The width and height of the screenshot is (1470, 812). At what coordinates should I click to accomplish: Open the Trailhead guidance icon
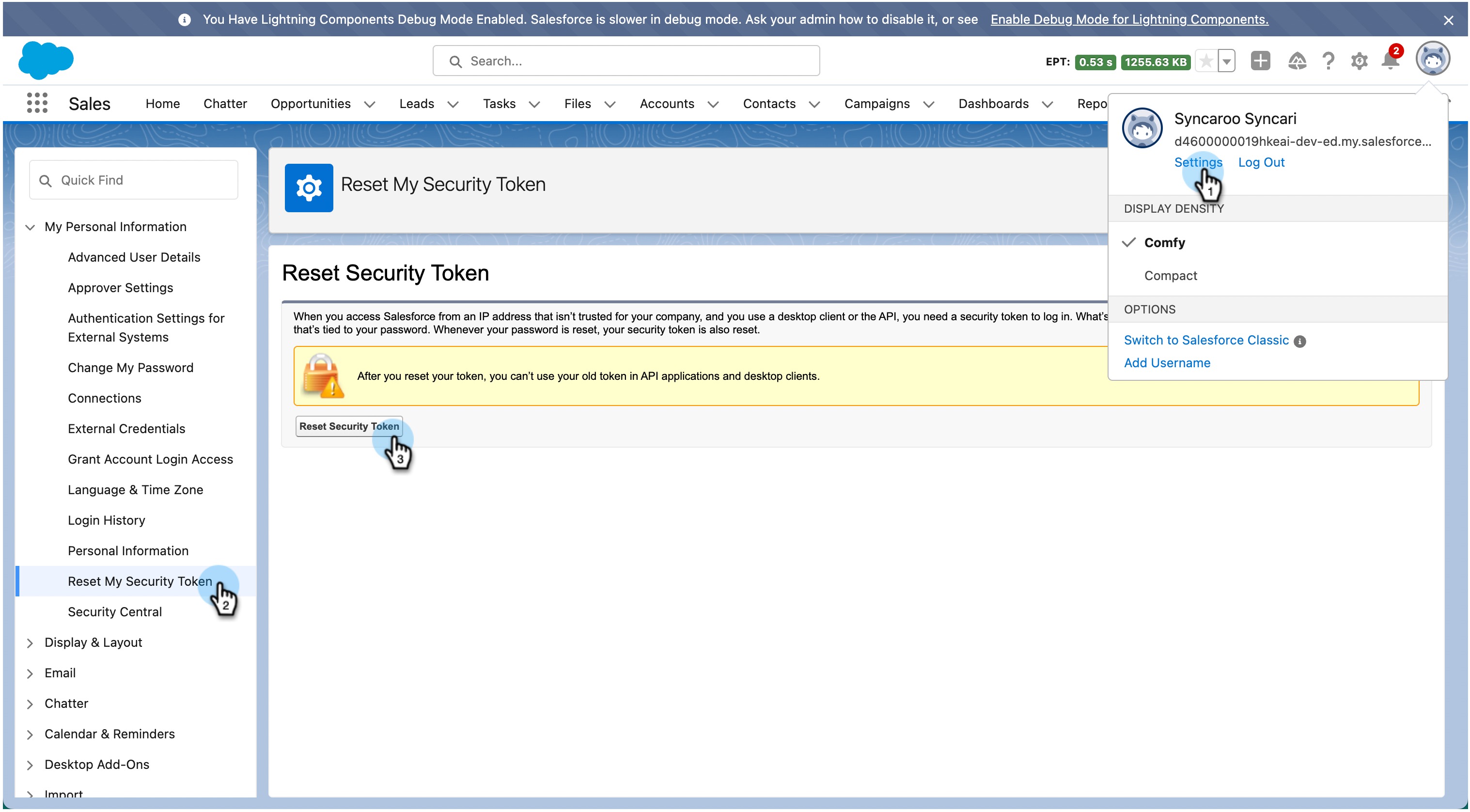[x=1297, y=61]
